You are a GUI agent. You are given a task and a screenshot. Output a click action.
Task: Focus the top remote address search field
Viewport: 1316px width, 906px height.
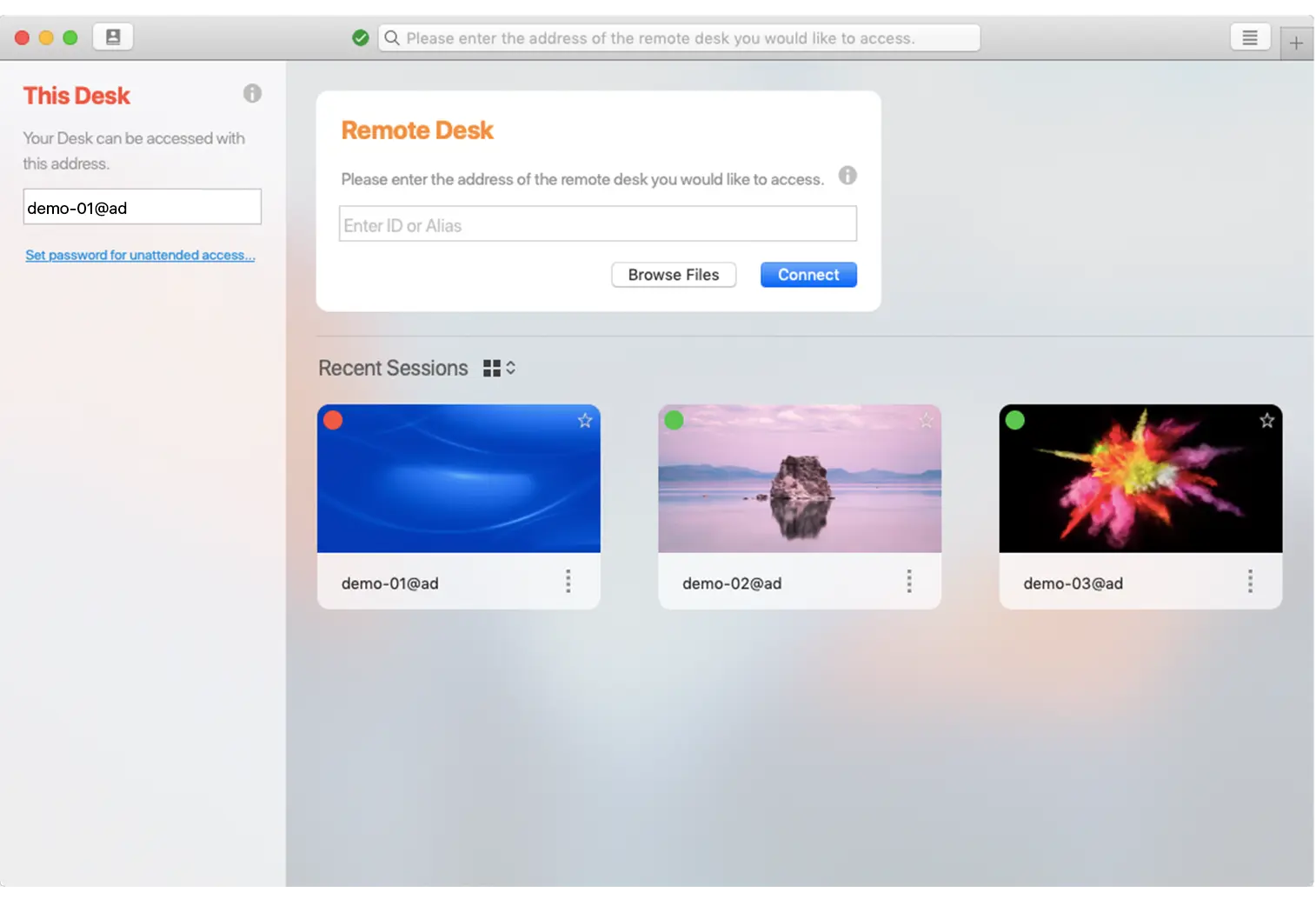pyautogui.click(x=679, y=38)
